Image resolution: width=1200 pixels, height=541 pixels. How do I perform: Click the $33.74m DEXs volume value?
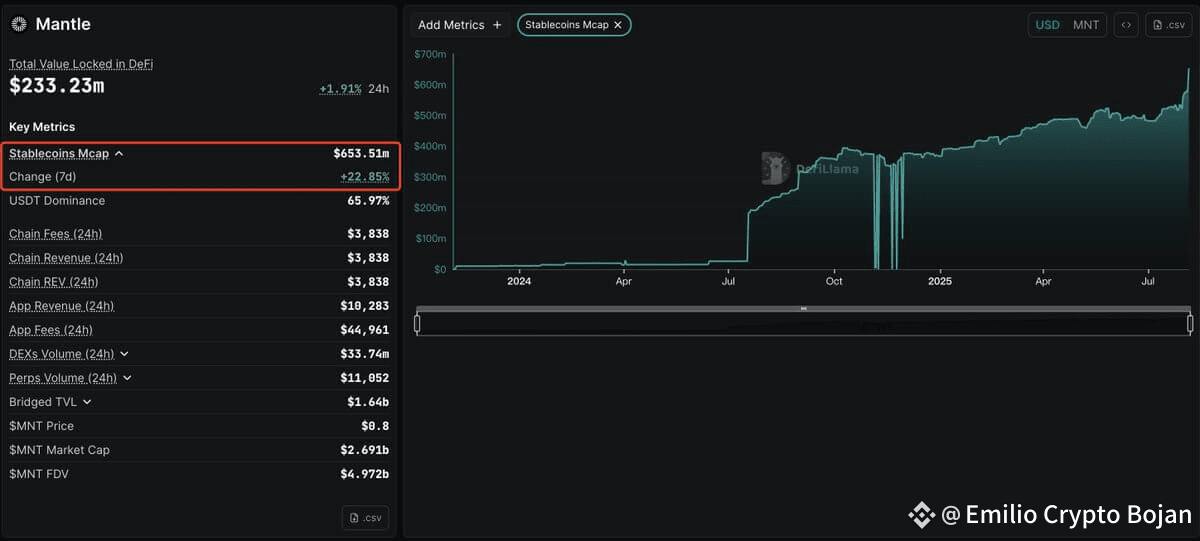[x=364, y=354]
